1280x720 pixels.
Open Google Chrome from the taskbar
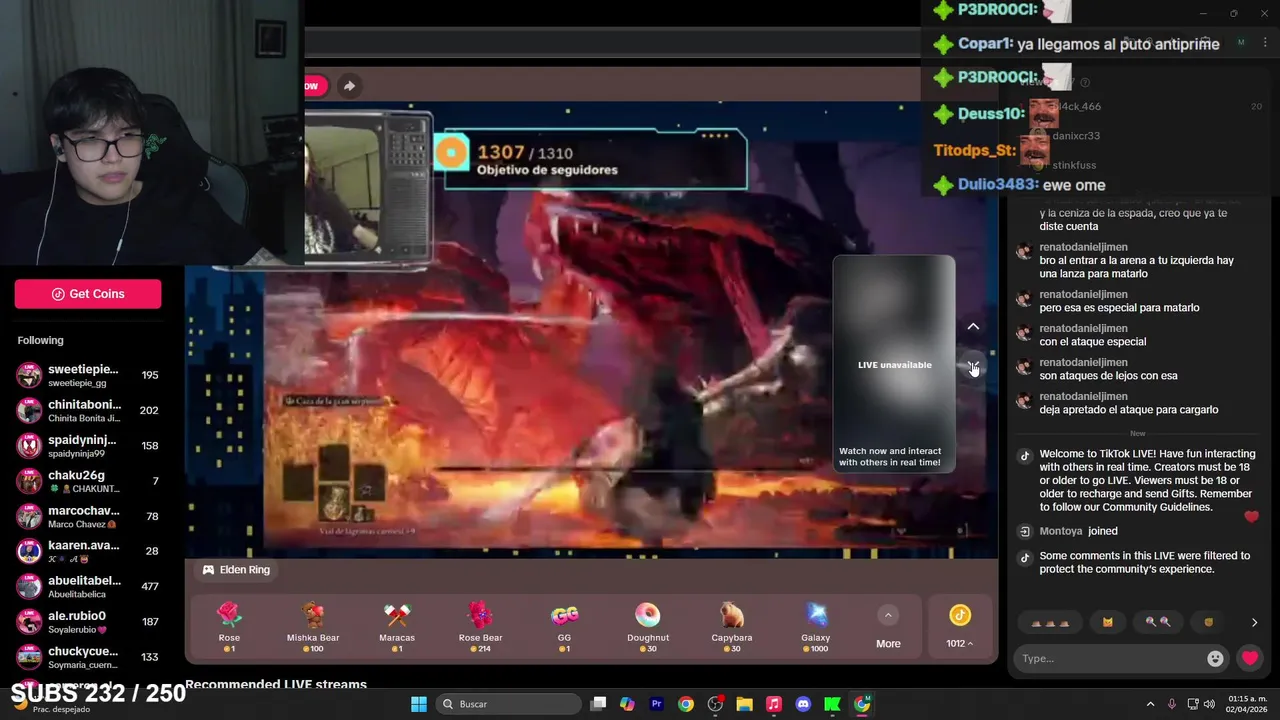point(686,704)
